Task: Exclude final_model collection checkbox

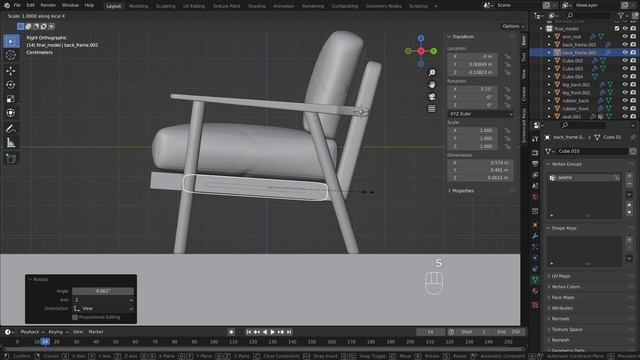Action: [x=617, y=29]
